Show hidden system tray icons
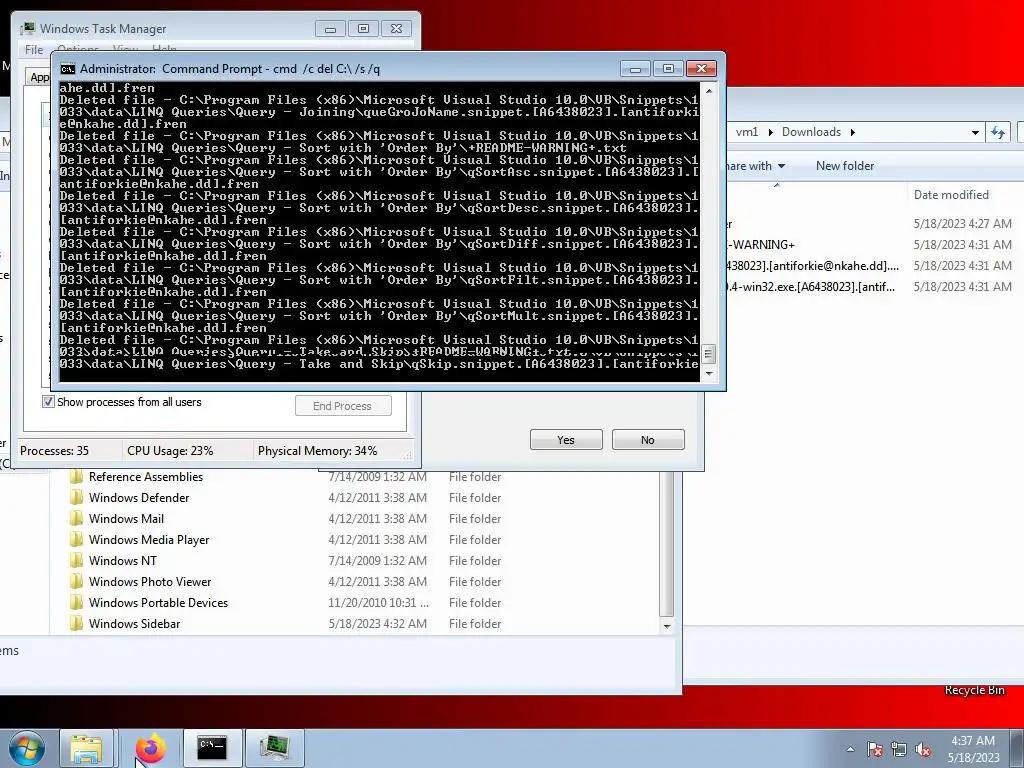This screenshot has height=768, width=1024. pyautogui.click(x=850, y=749)
